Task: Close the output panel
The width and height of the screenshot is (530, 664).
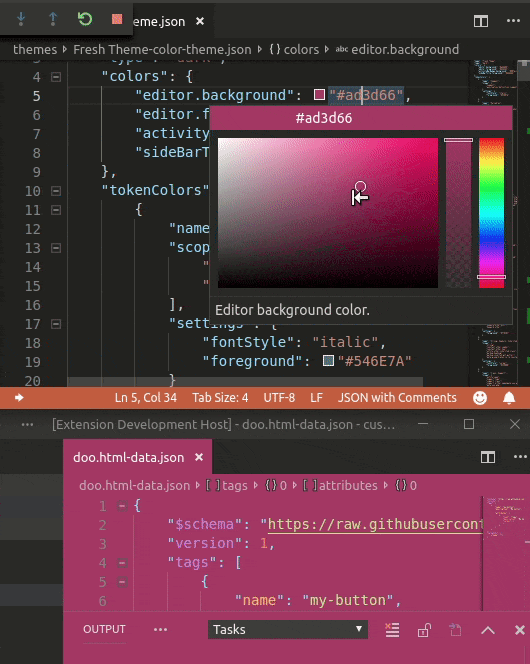Action: coord(520,630)
